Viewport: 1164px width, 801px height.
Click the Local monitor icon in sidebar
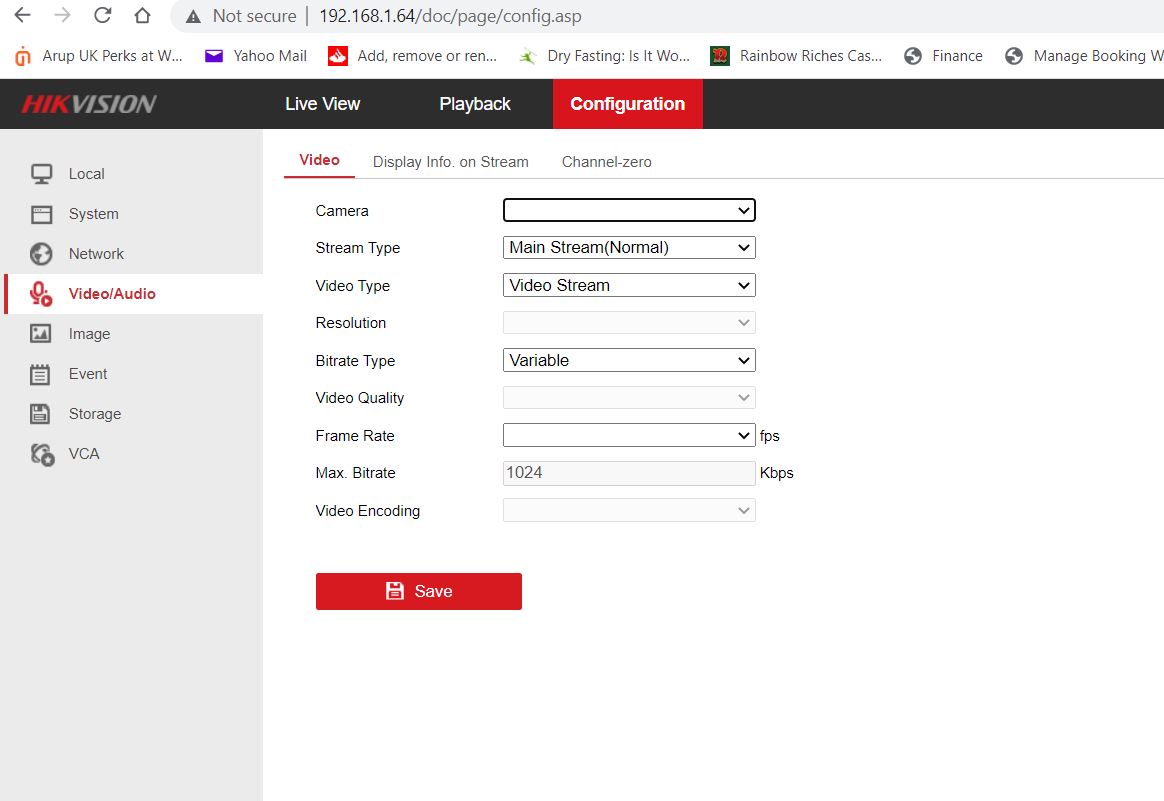pos(41,174)
